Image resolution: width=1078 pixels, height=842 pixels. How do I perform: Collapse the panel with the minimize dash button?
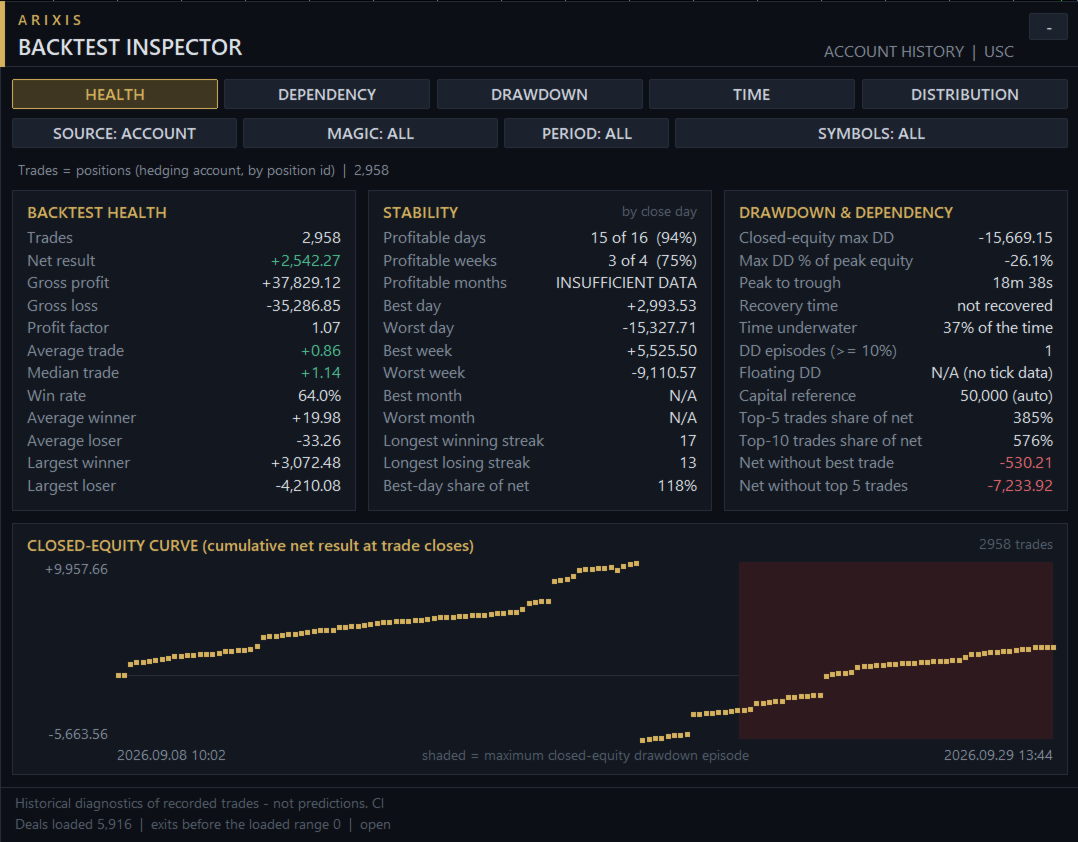point(1048,27)
